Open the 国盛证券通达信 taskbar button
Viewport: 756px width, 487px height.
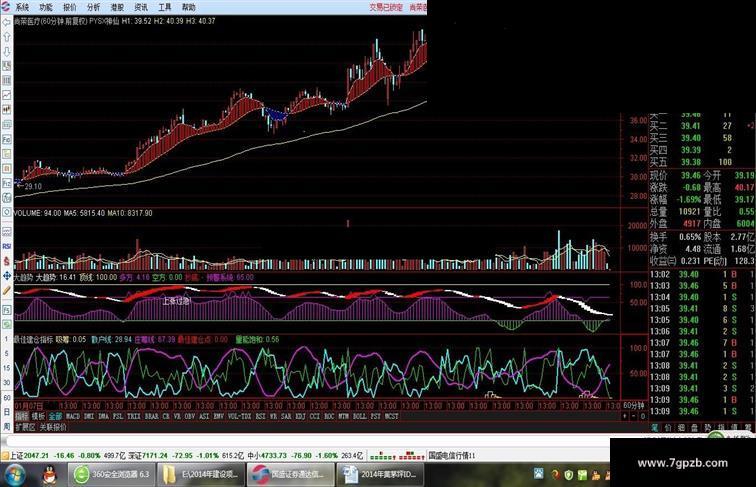tap(291, 474)
